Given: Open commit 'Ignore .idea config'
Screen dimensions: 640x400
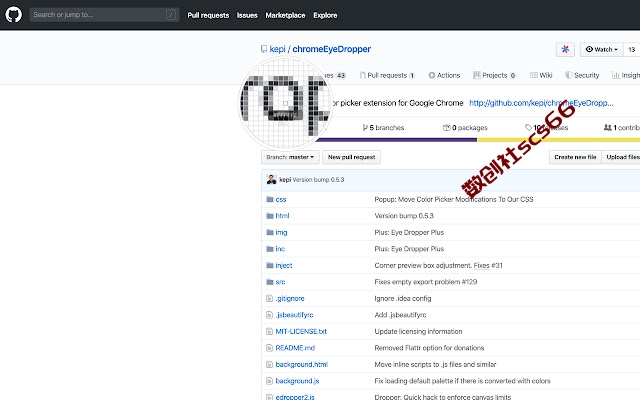Looking at the screenshot, I should tap(402, 298).
